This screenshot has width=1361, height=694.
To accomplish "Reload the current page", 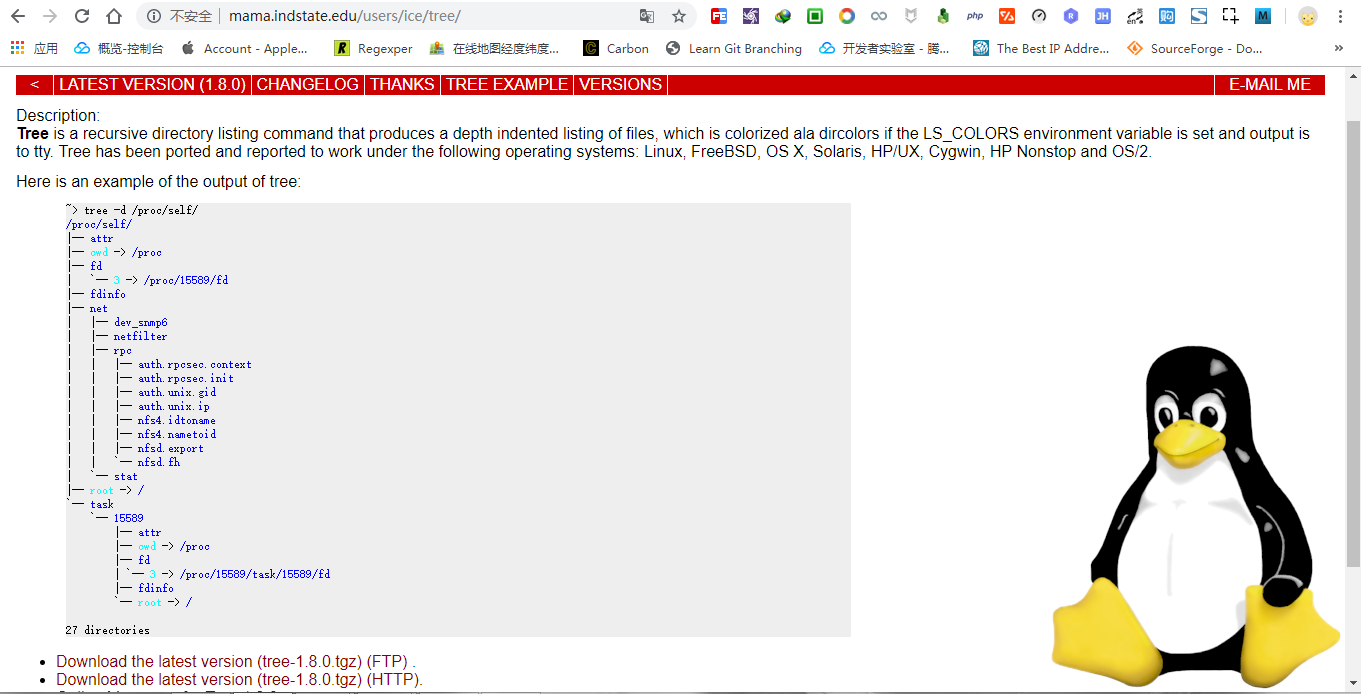I will [x=82, y=16].
